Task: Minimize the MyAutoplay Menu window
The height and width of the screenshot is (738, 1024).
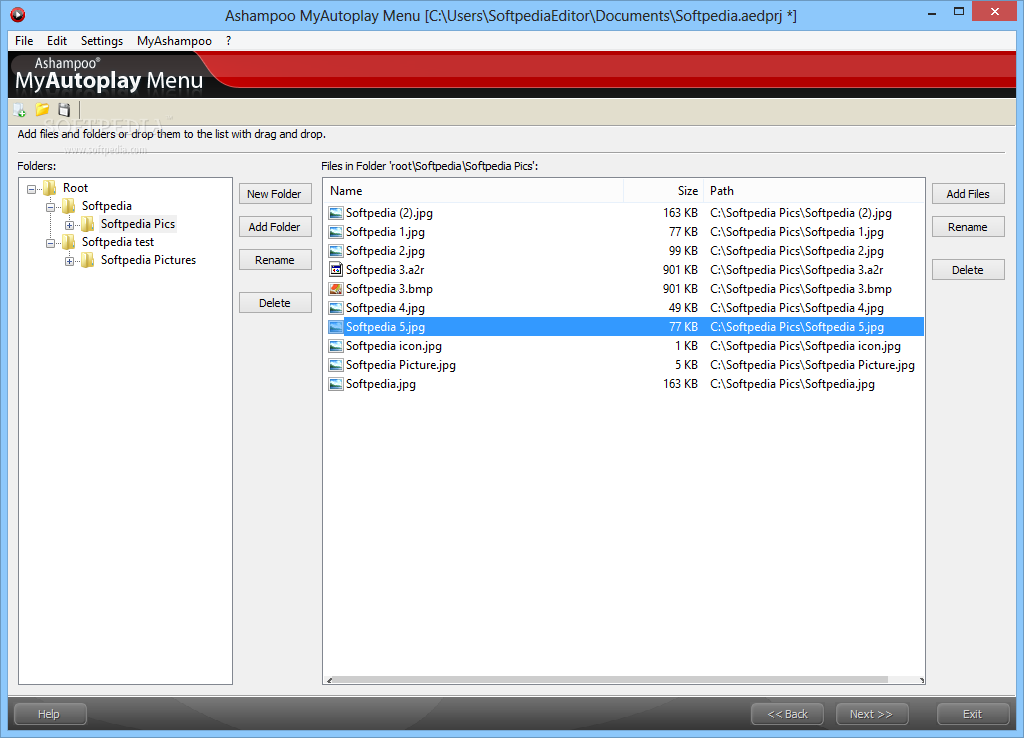Action: 932,12
